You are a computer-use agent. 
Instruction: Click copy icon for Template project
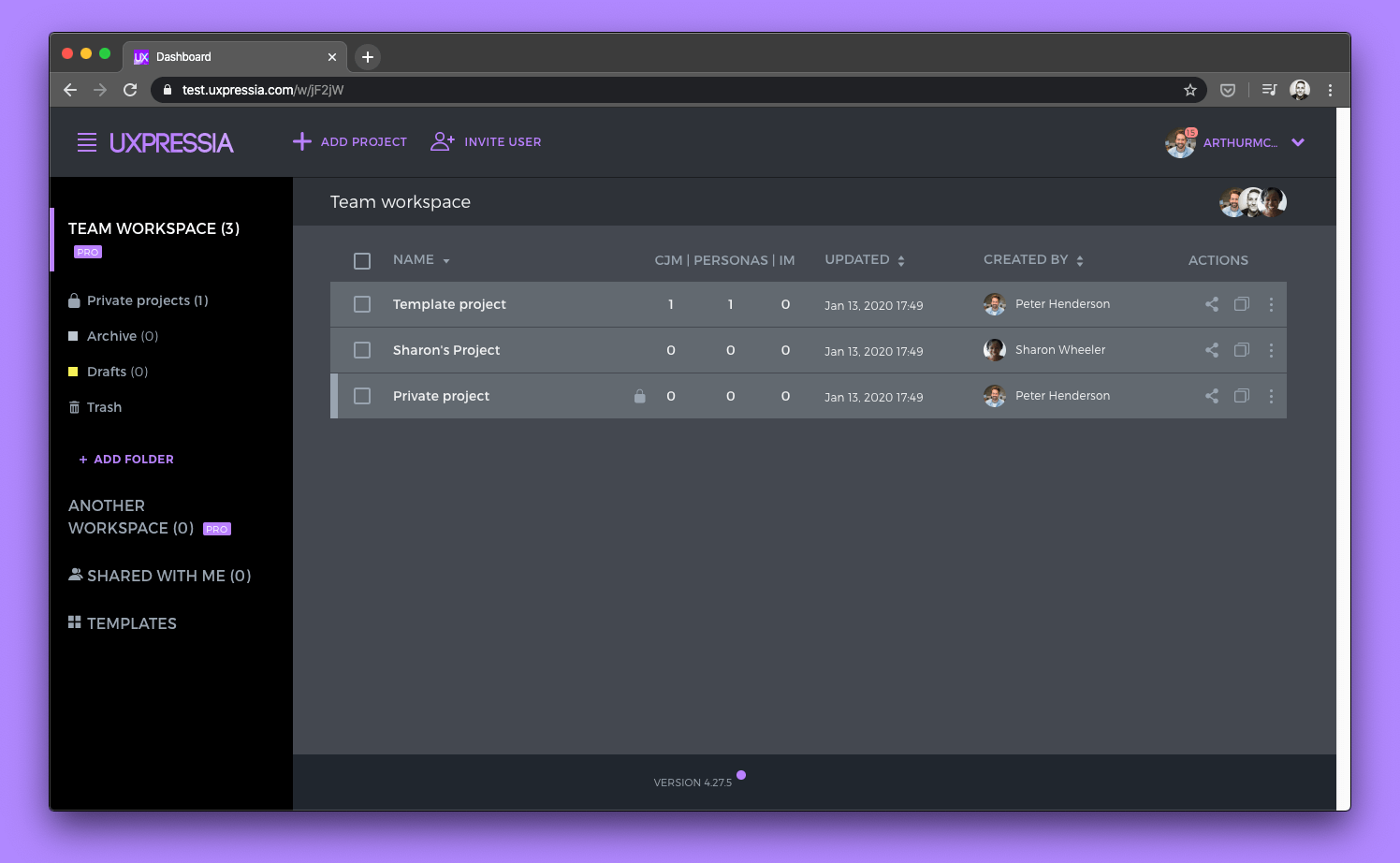pos(1242,304)
